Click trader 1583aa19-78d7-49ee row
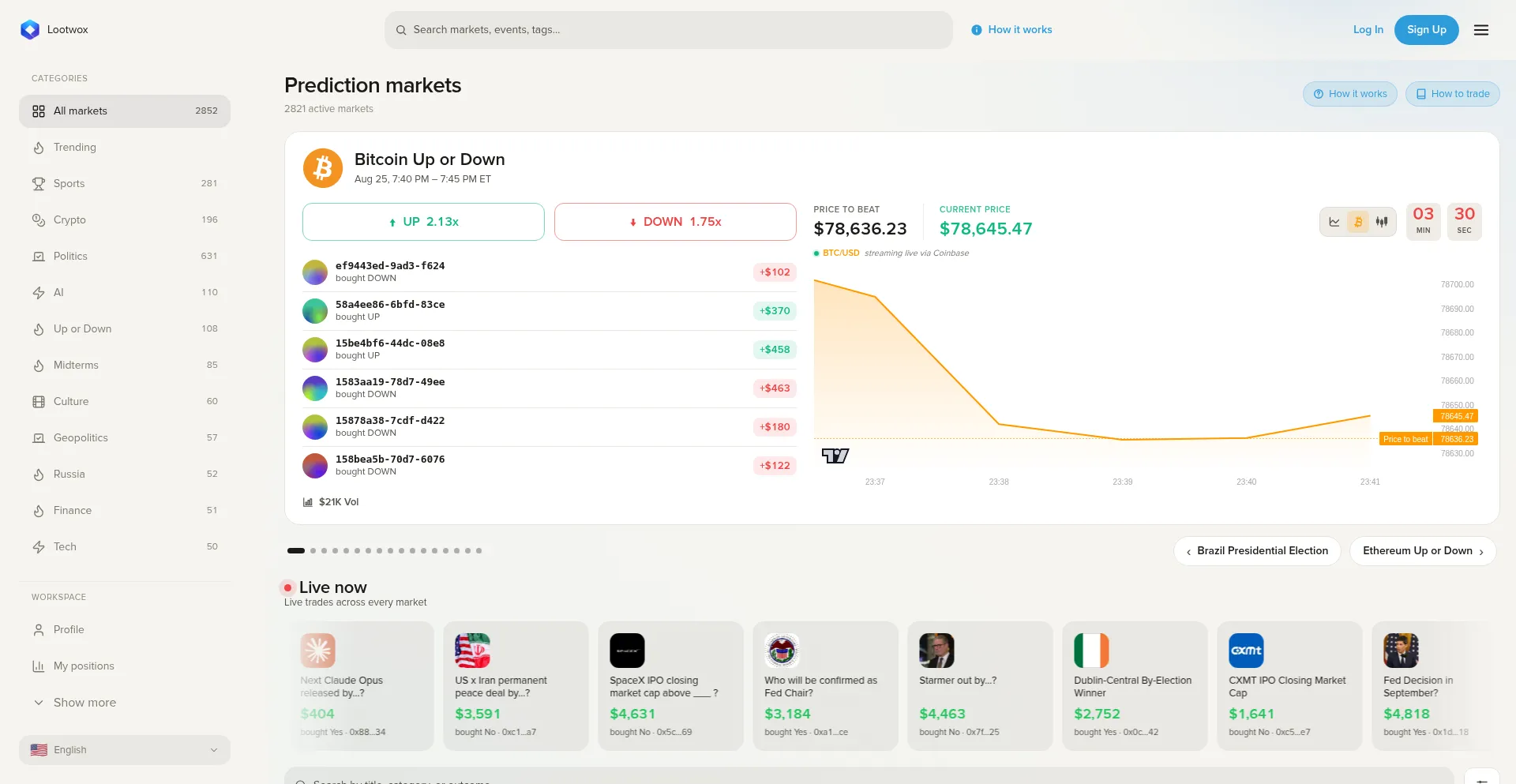 pos(550,388)
